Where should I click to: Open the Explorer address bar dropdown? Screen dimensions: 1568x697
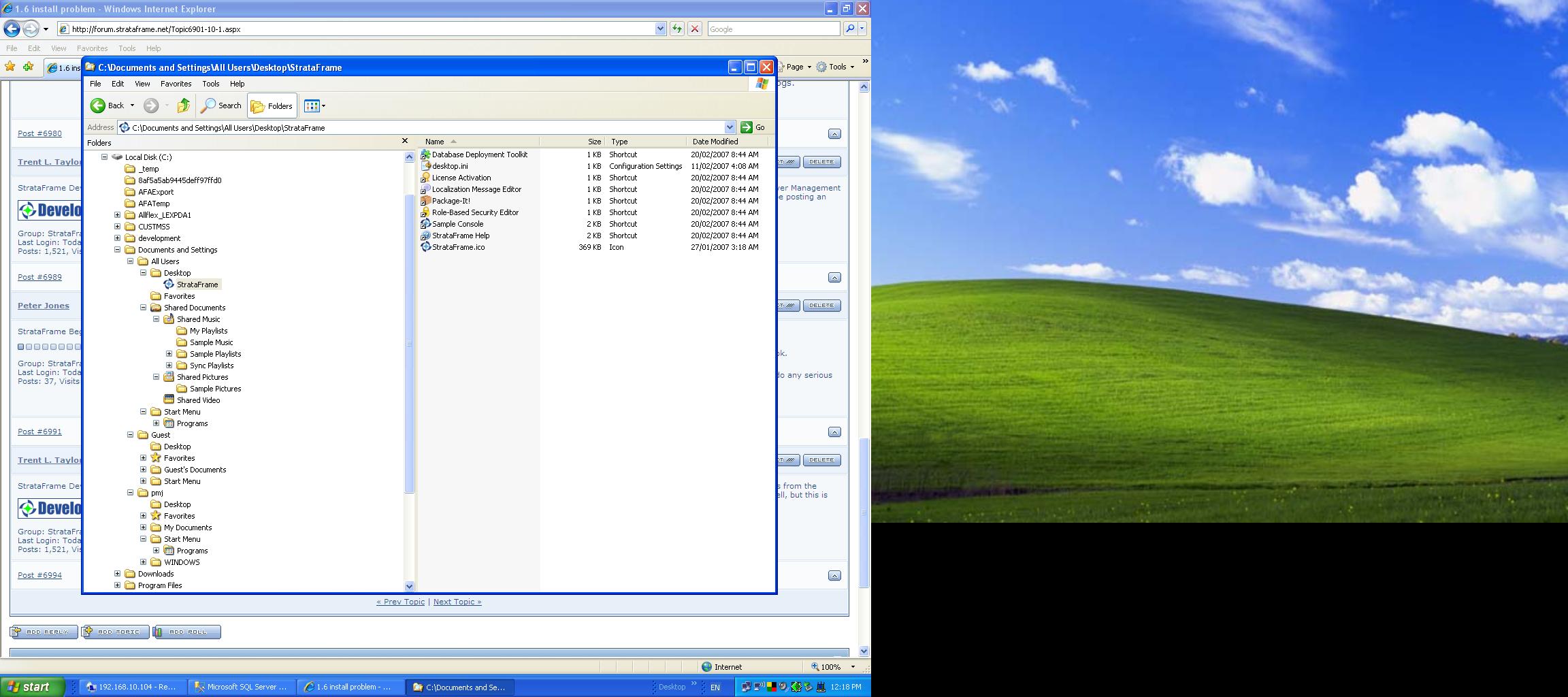pyautogui.click(x=730, y=127)
